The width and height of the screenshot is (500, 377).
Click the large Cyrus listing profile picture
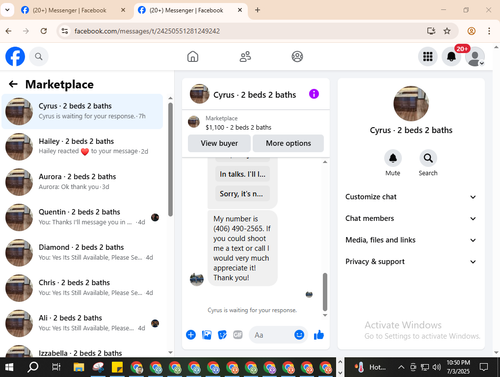click(x=411, y=104)
